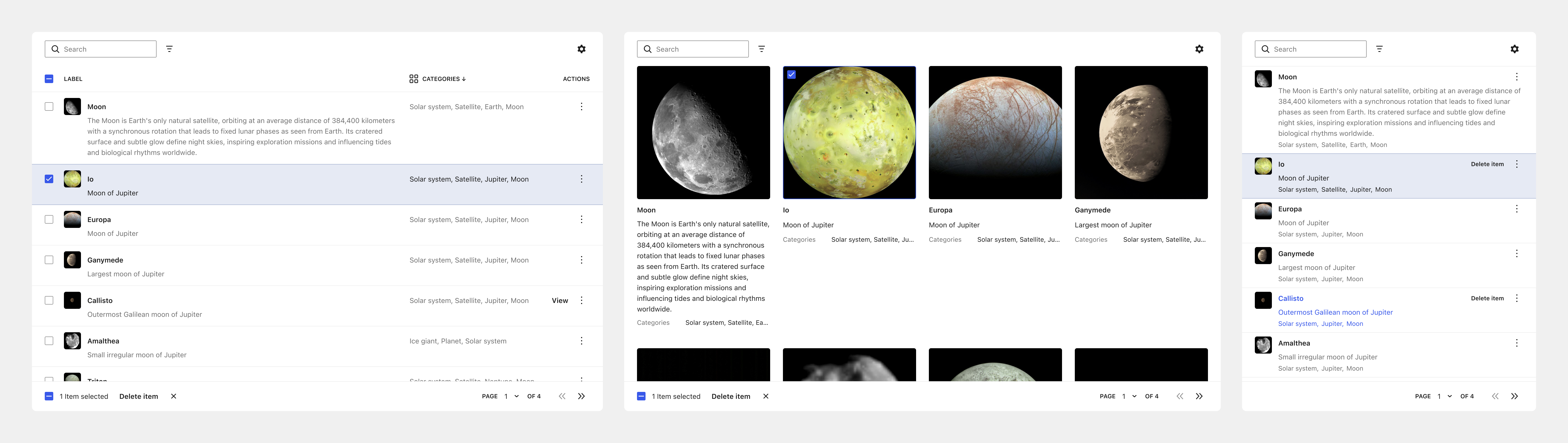Open the more-actions dots for Moon table row
Screen dimensions: 1568x443
tap(581, 106)
